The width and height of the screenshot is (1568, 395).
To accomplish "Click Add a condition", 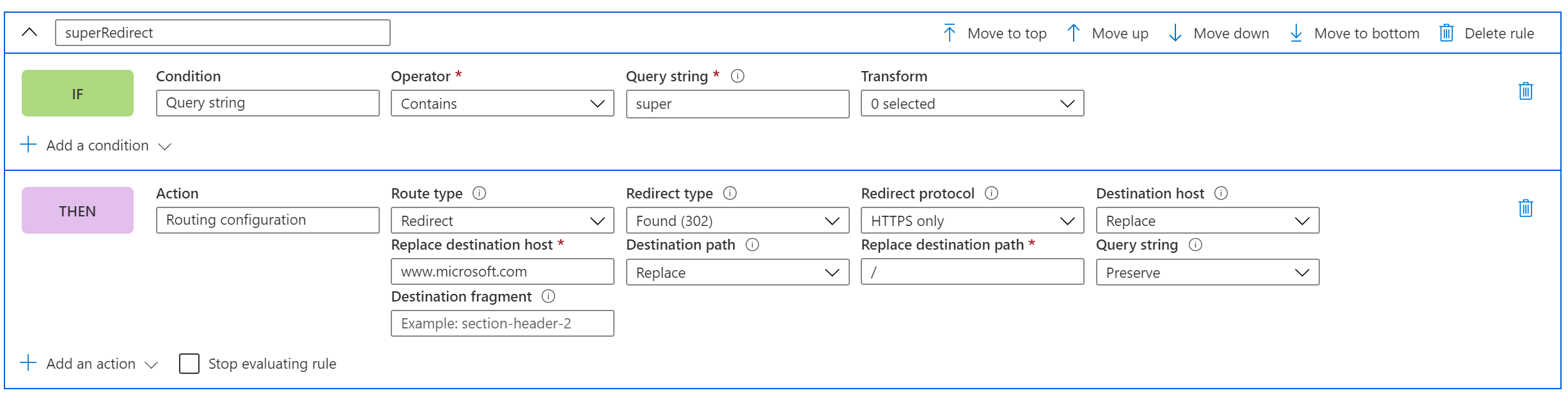I will point(96,146).
